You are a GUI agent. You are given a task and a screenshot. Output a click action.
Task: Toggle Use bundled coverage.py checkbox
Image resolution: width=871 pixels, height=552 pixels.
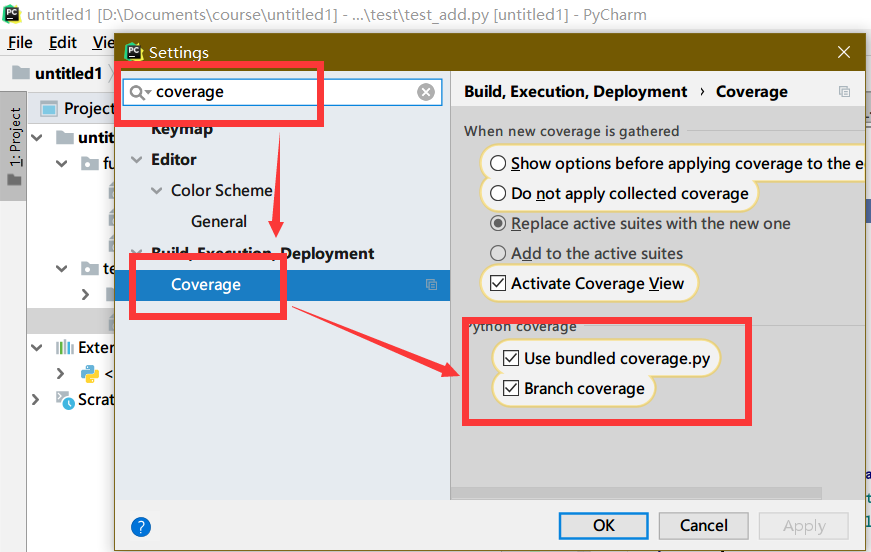pyautogui.click(x=510, y=358)
